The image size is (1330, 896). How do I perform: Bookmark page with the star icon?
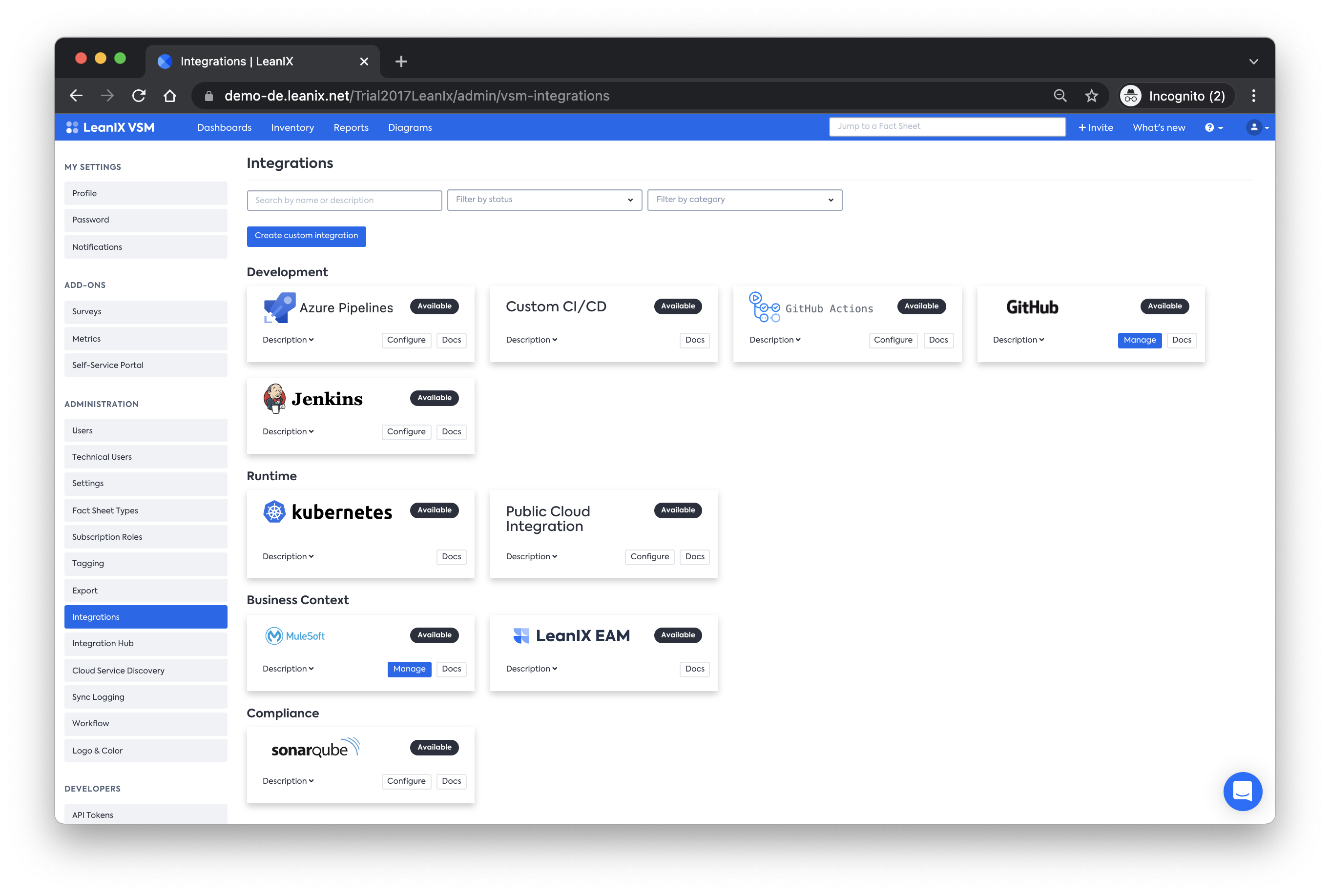pyautogui.click(x=1091, y=96)
